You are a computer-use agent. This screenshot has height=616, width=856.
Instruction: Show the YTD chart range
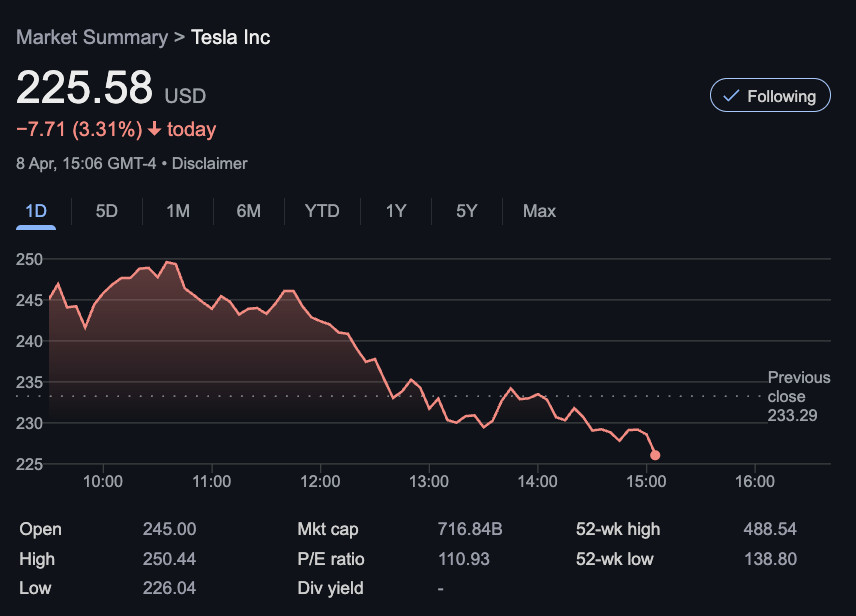[x=322, y=211]
